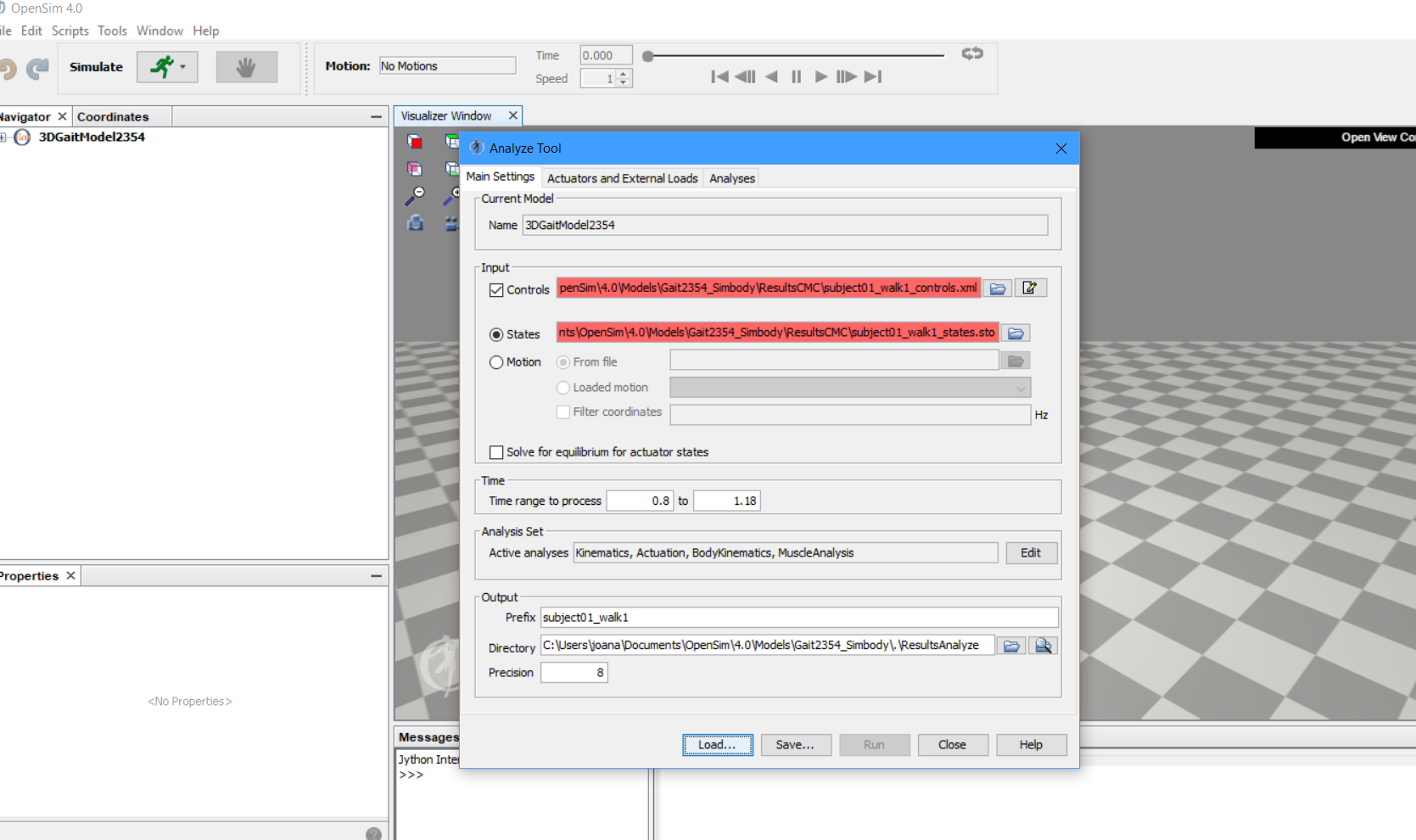Edit the Controls file with the pencil icon
Image resolution: width=1416 pixels, height=840 pixels.
coord(1030,288)
